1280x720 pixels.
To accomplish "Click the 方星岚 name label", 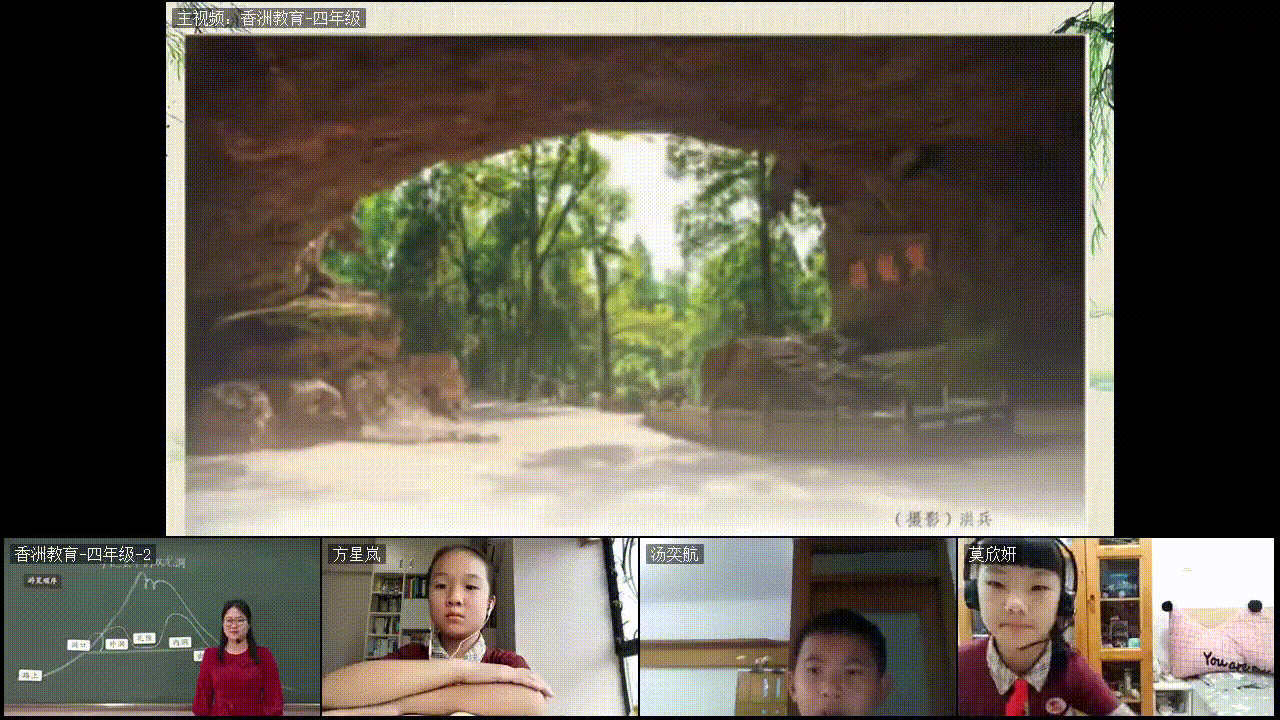I will pyautogui.click(x=357, y=554).
